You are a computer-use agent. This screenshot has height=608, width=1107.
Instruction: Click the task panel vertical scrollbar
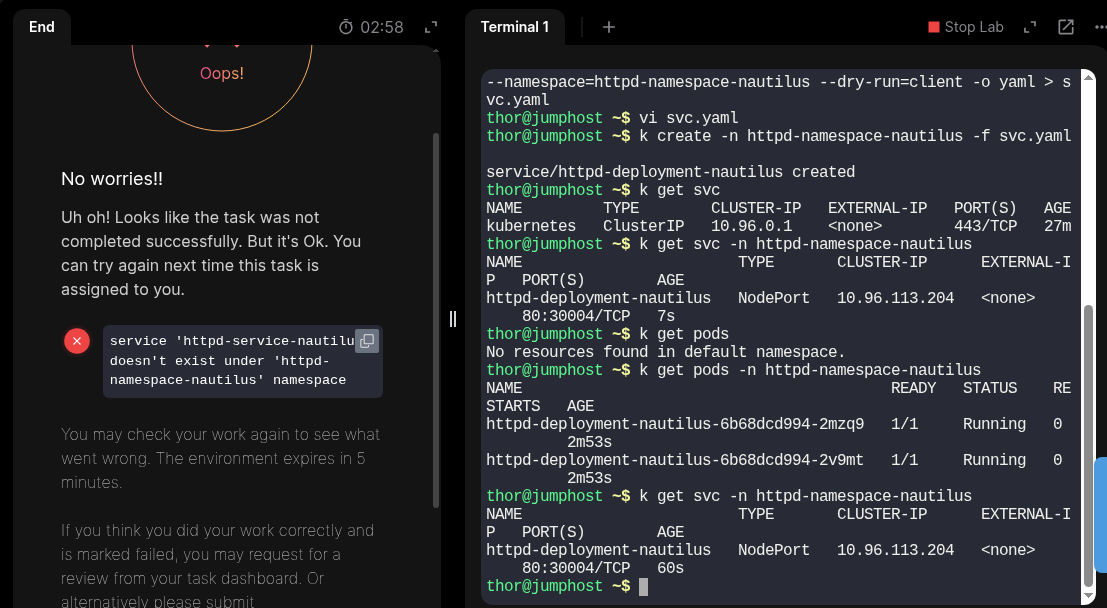coord(435,320)
